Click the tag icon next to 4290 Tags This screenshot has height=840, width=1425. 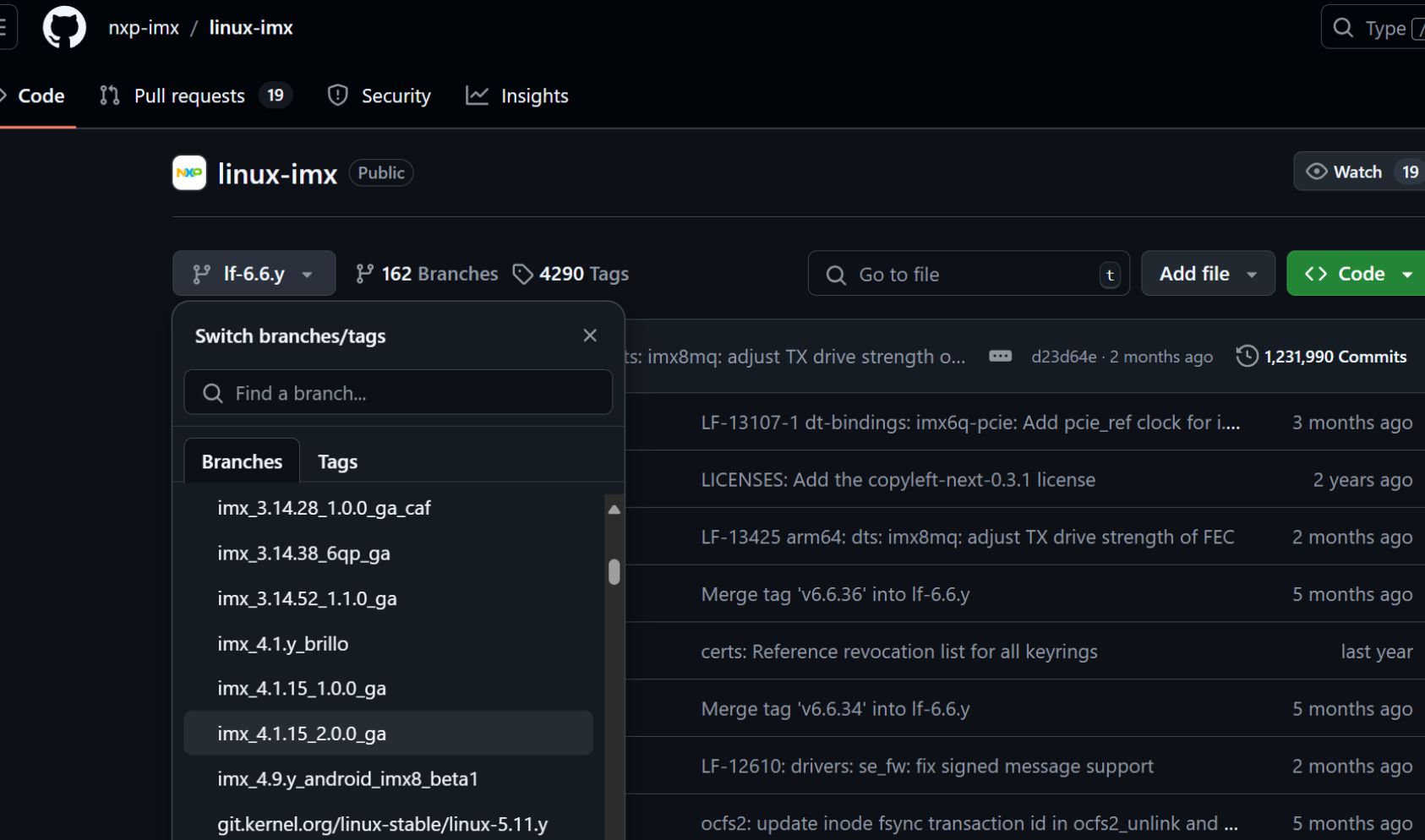(522, 274)
